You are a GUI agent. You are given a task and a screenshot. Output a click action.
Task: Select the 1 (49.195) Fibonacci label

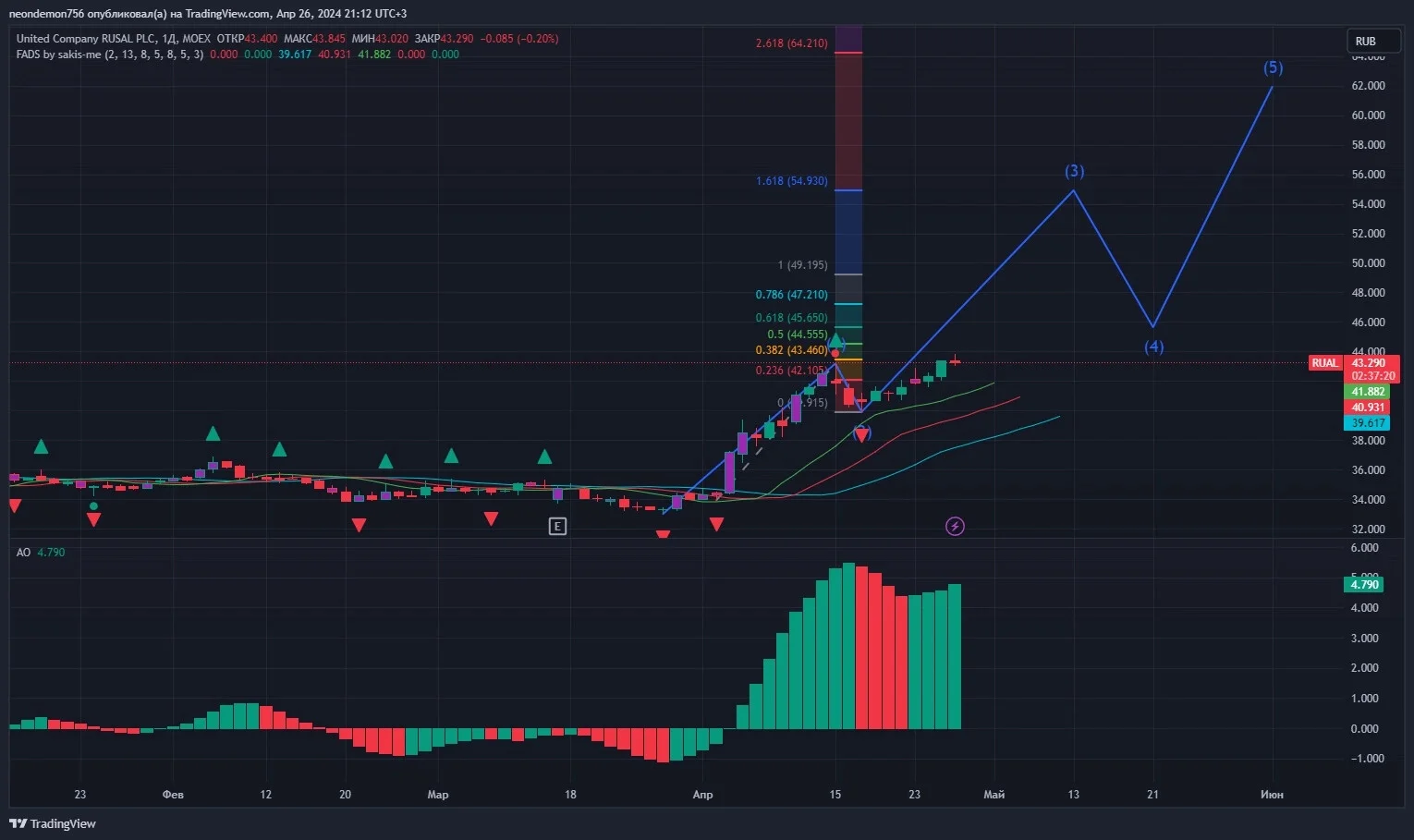point(802,265)
